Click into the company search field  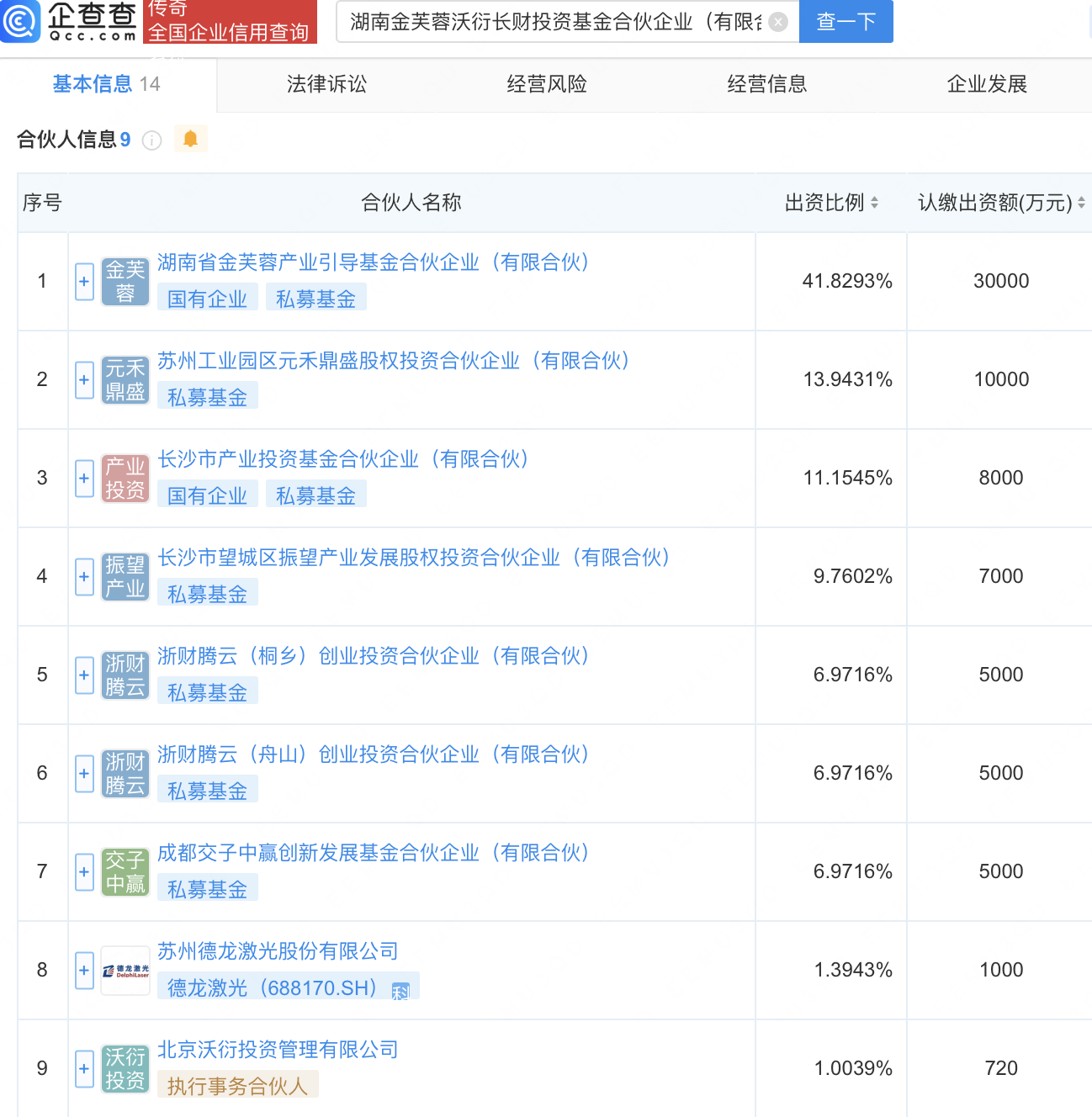coord(555,22)
